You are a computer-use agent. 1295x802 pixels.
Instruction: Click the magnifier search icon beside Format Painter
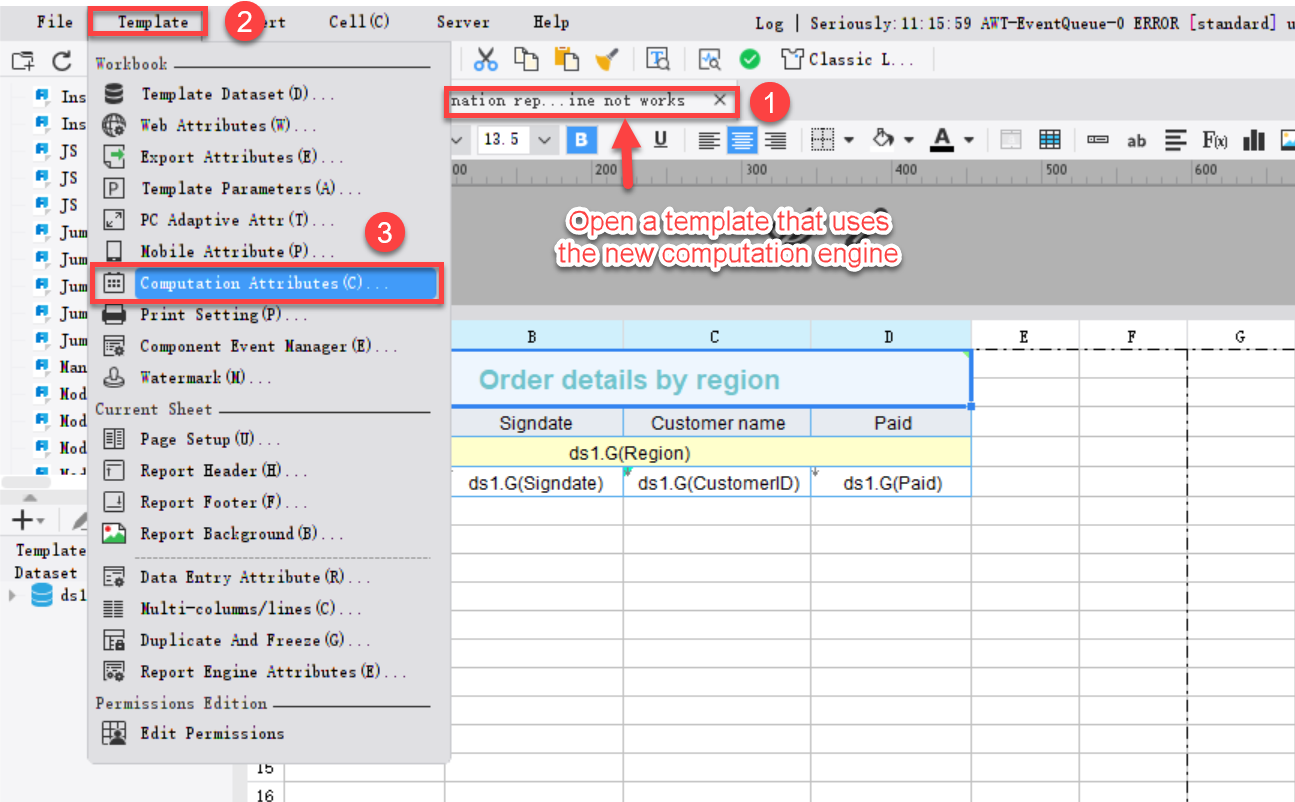[657, 60]
